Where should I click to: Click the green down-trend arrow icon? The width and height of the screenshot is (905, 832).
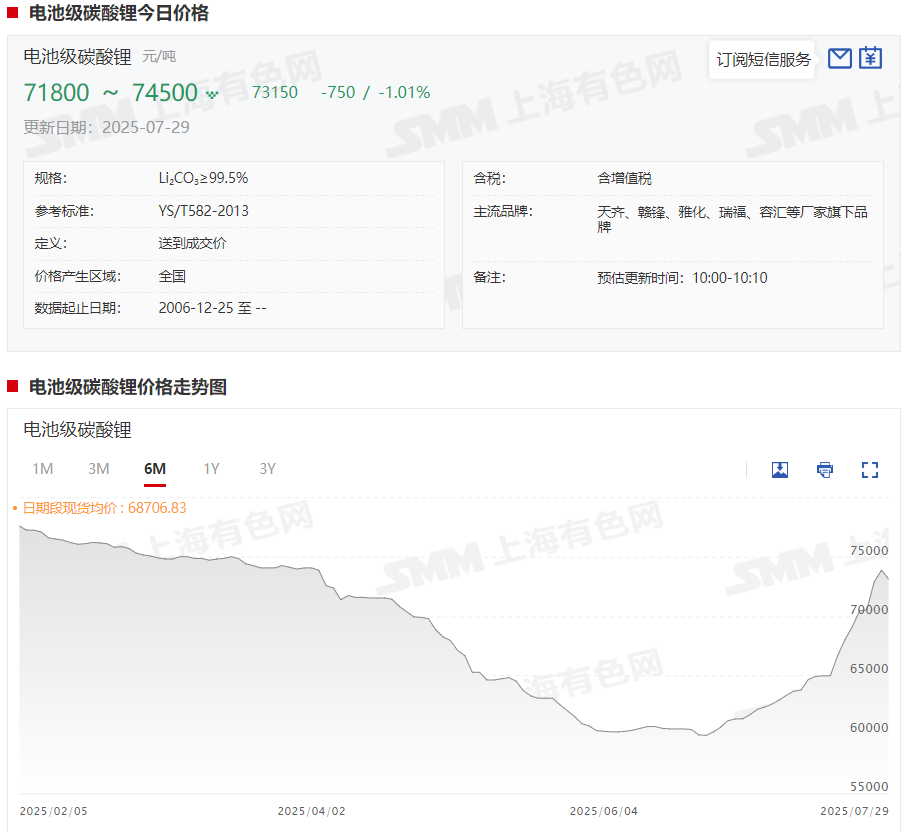(212, 94)
